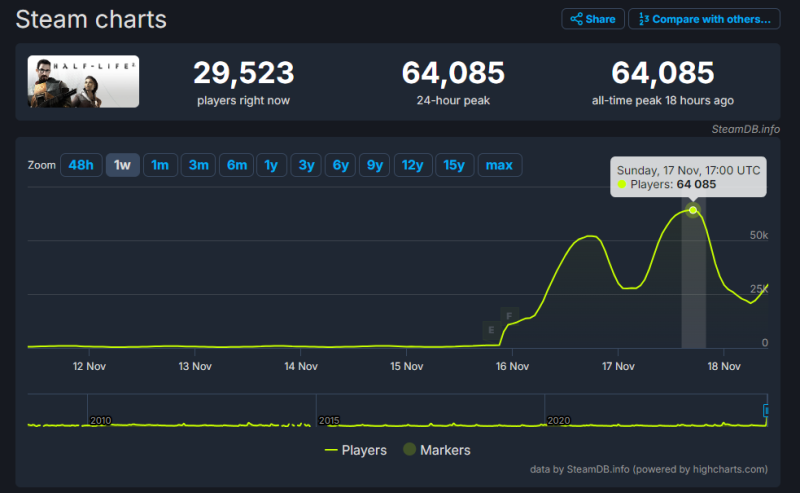Open Compare with others option

(x=703, y=19)
